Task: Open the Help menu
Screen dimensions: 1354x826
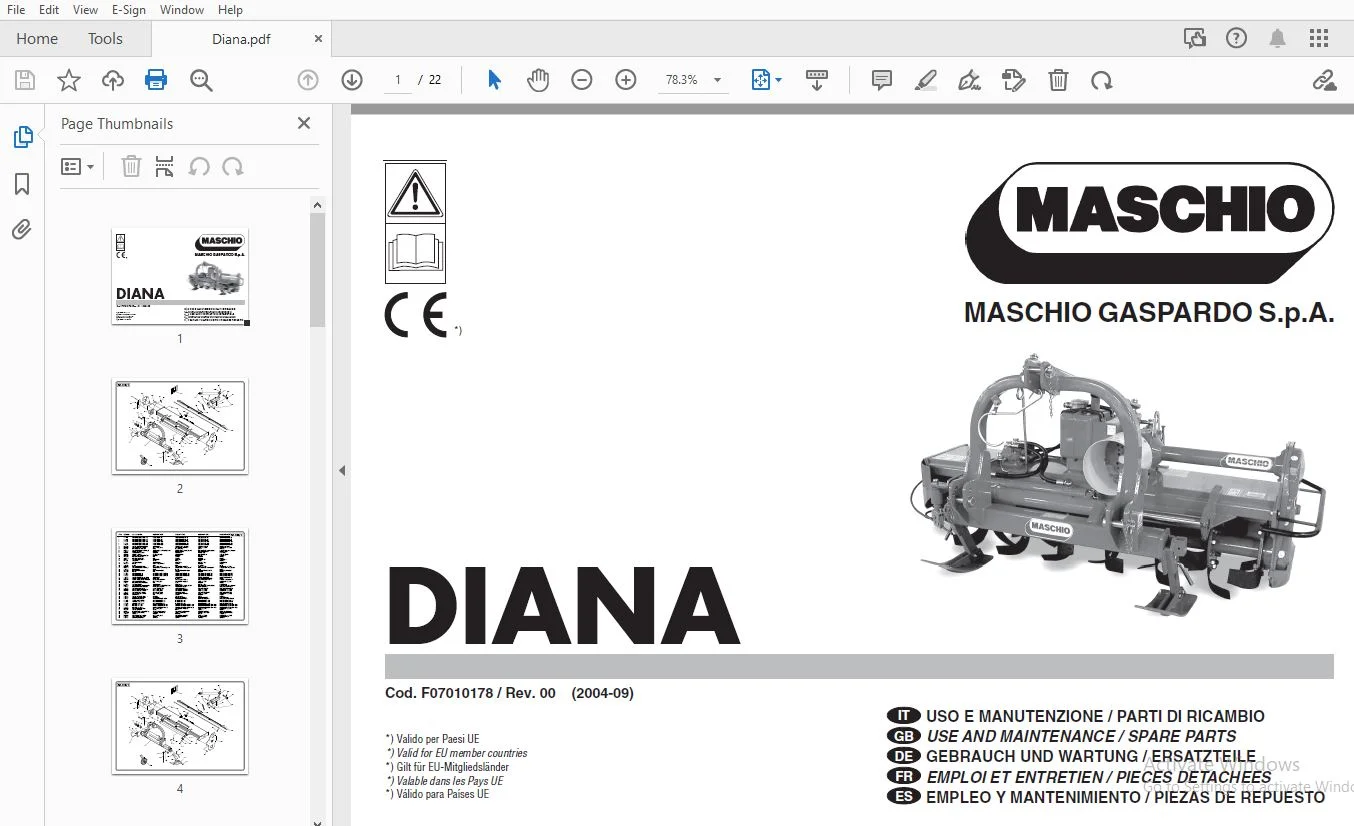Action: [x=230, y=10]
